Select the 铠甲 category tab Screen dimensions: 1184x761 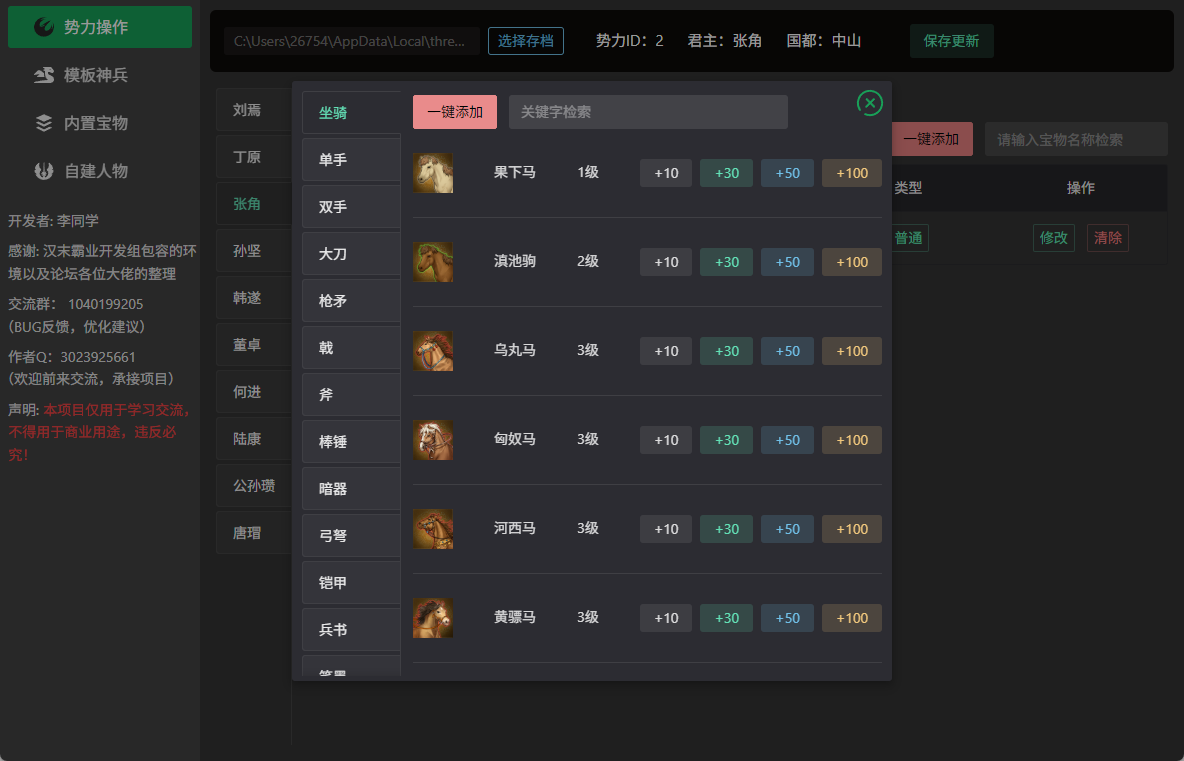pos(351,583)
